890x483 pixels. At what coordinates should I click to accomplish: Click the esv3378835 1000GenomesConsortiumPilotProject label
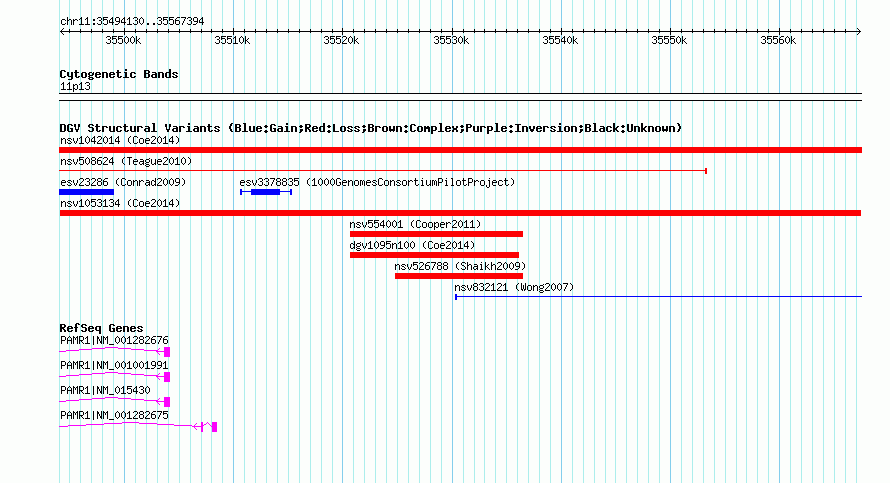click(x=377, y=182)
